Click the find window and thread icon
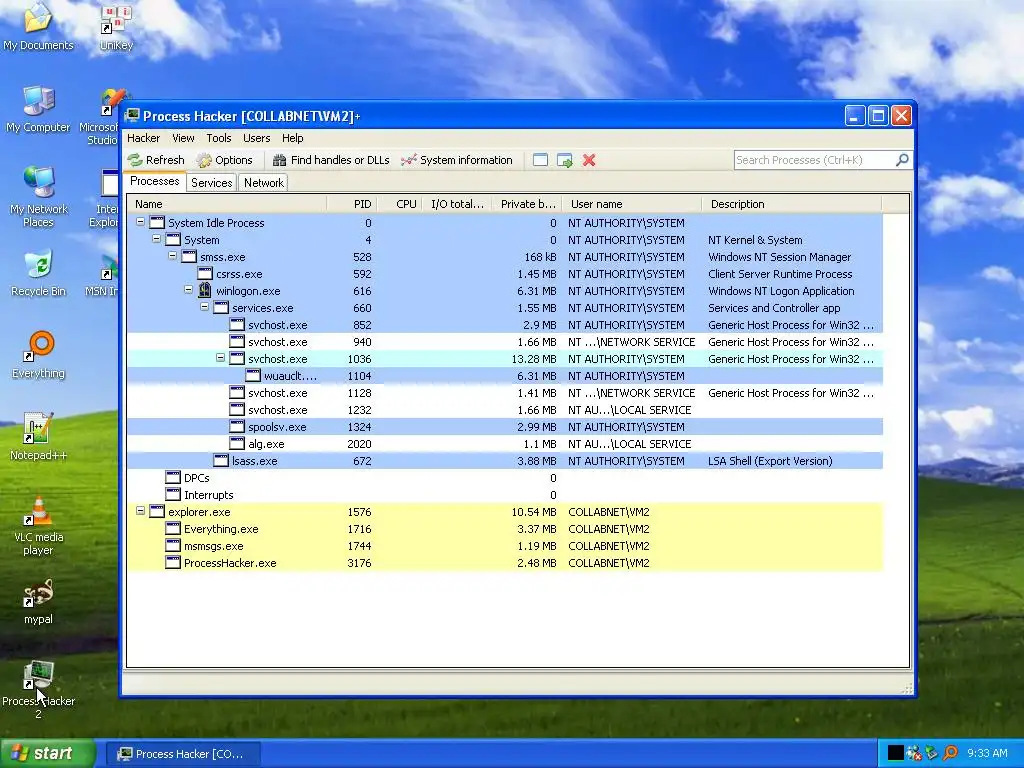 [565, 160]
